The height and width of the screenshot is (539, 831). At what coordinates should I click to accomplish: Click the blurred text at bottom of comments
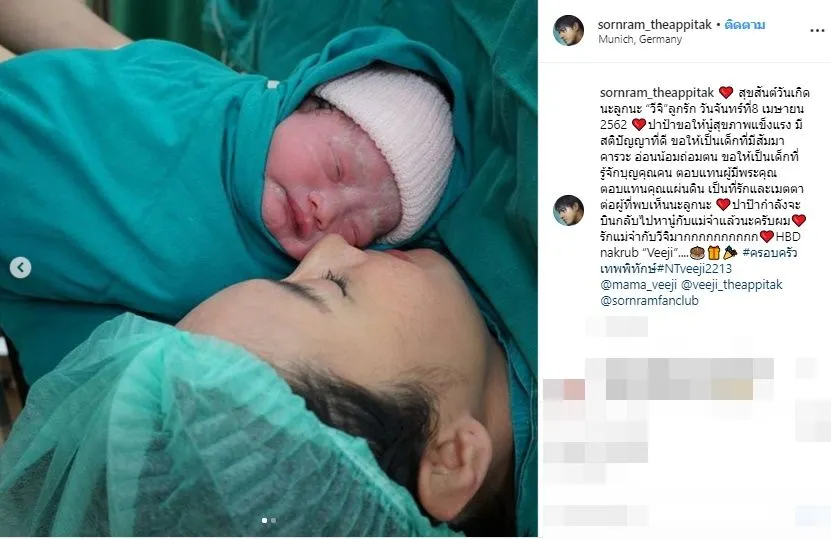pyautogui.click(x=596, y=515)
